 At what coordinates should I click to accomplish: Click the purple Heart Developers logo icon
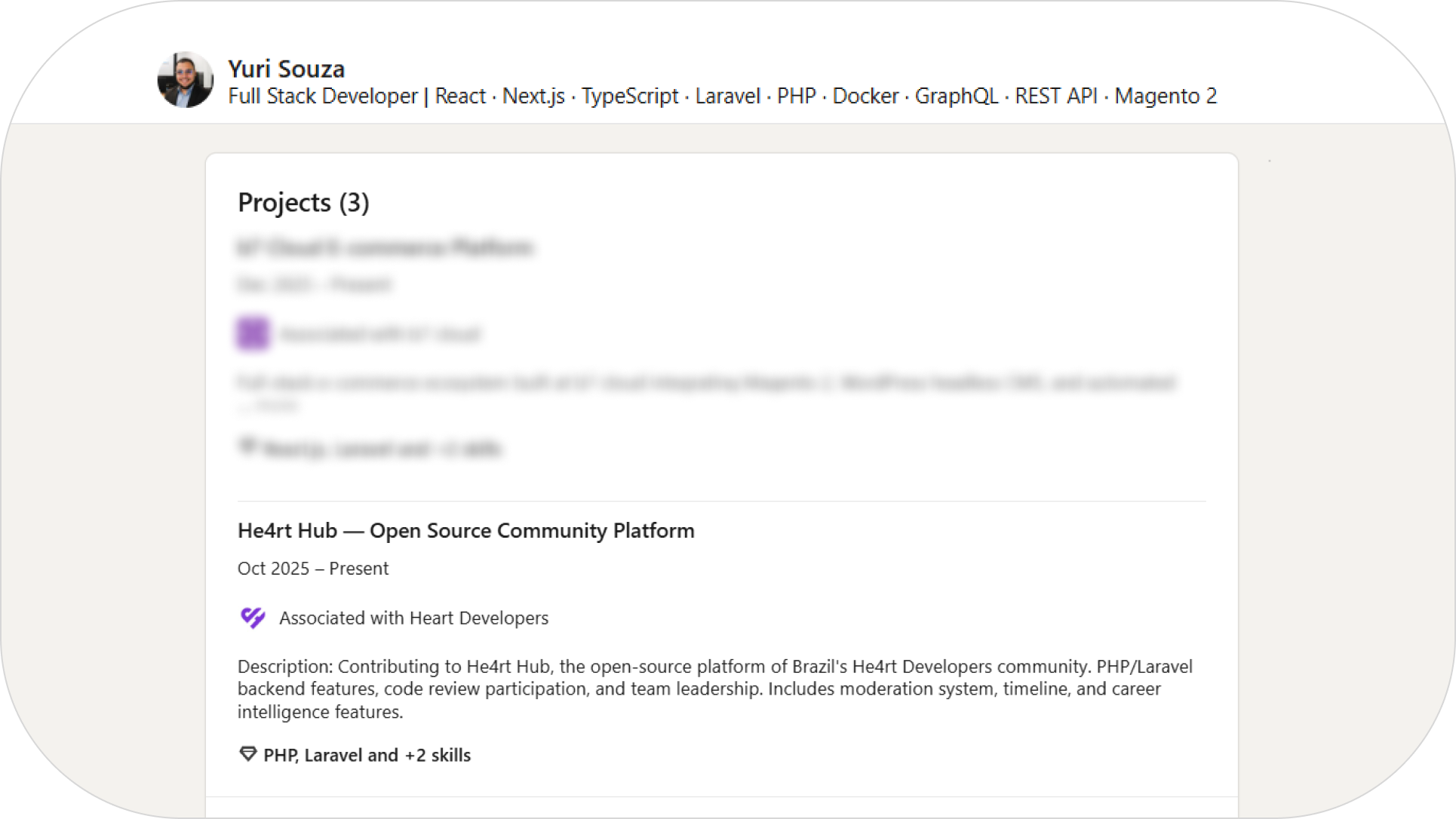(x=253, y=618)
